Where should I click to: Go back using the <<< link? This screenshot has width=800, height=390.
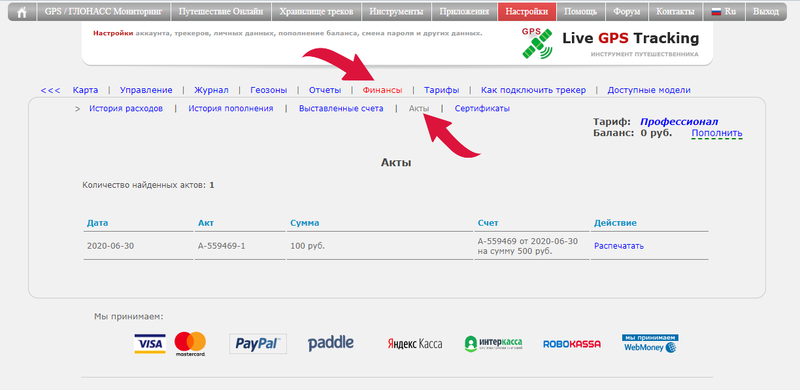click(x=51, y=90)
